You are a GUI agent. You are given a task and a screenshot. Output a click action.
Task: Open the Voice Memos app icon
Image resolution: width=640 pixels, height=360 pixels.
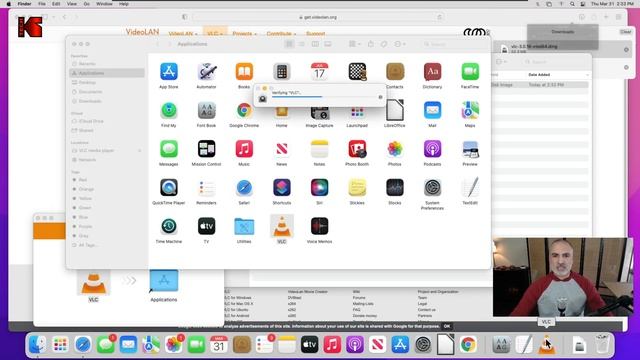coord(319,226)
